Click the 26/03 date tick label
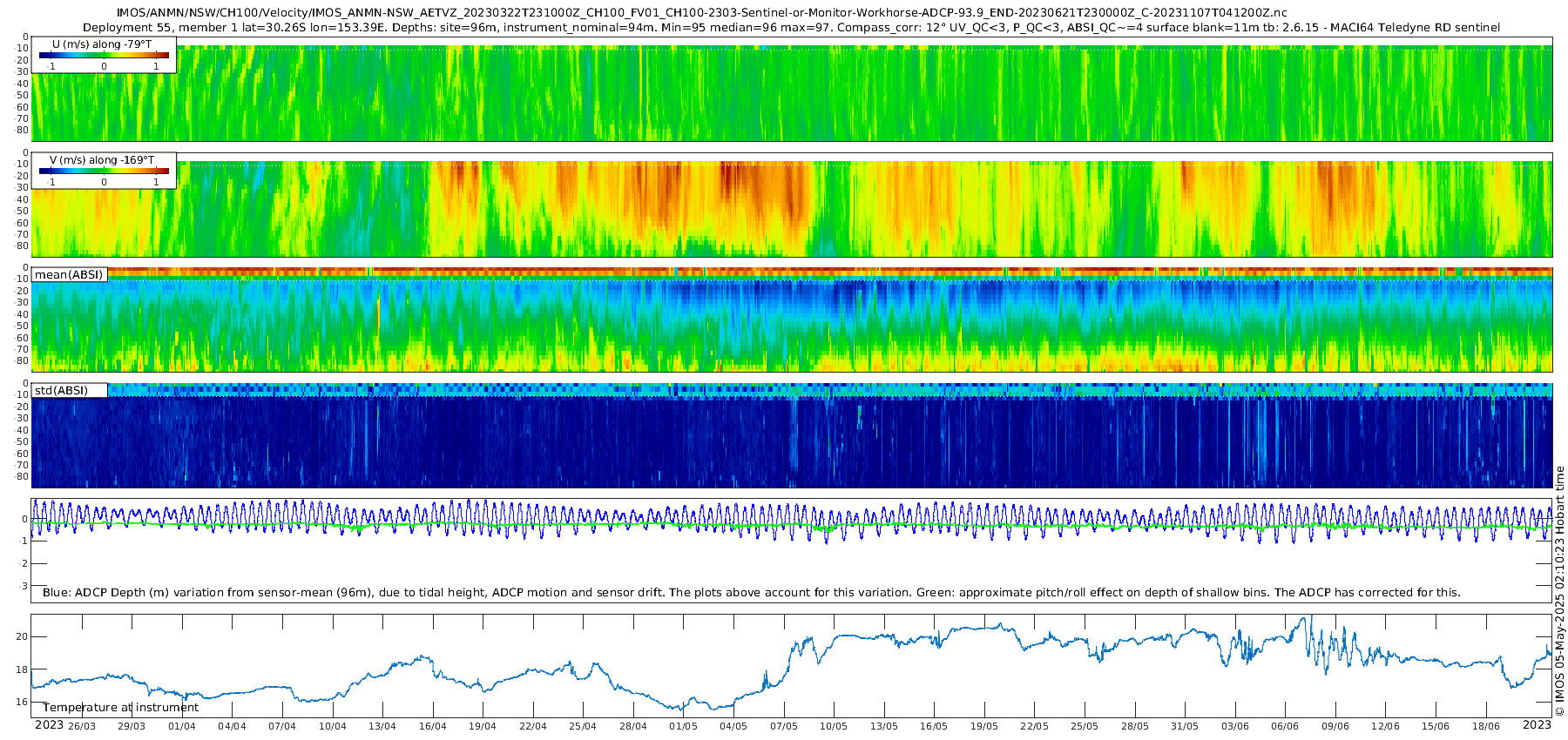1568x740 pixels. click(82, 726)
